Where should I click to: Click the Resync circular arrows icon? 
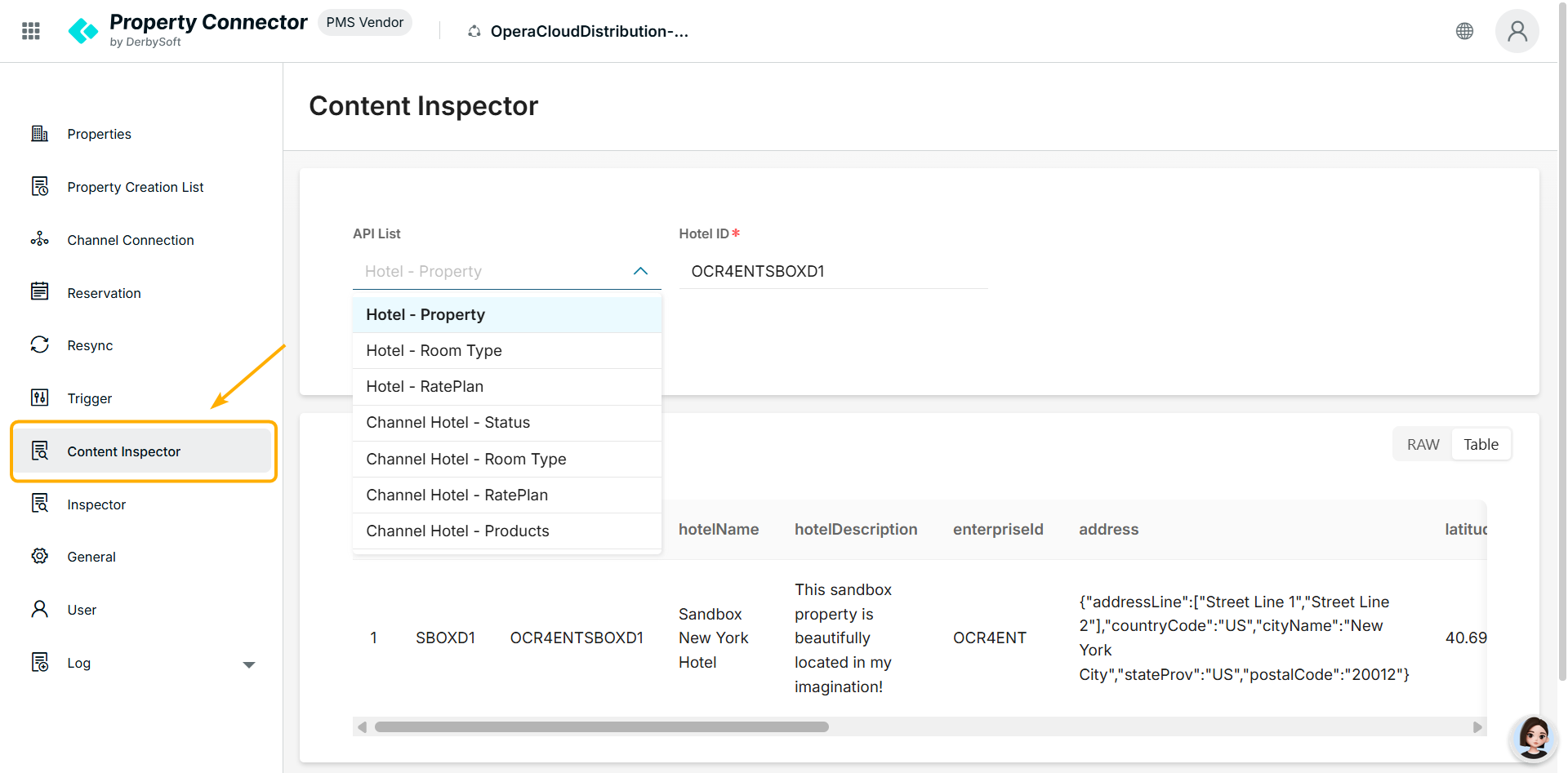click(x=40, y=344)
